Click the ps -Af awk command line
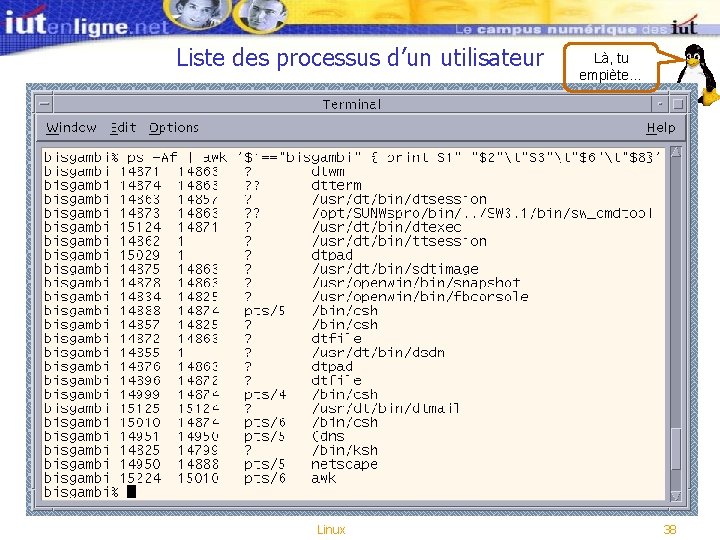Image resolution: width=720 pixels, height=540 pixels. [352, 158]
